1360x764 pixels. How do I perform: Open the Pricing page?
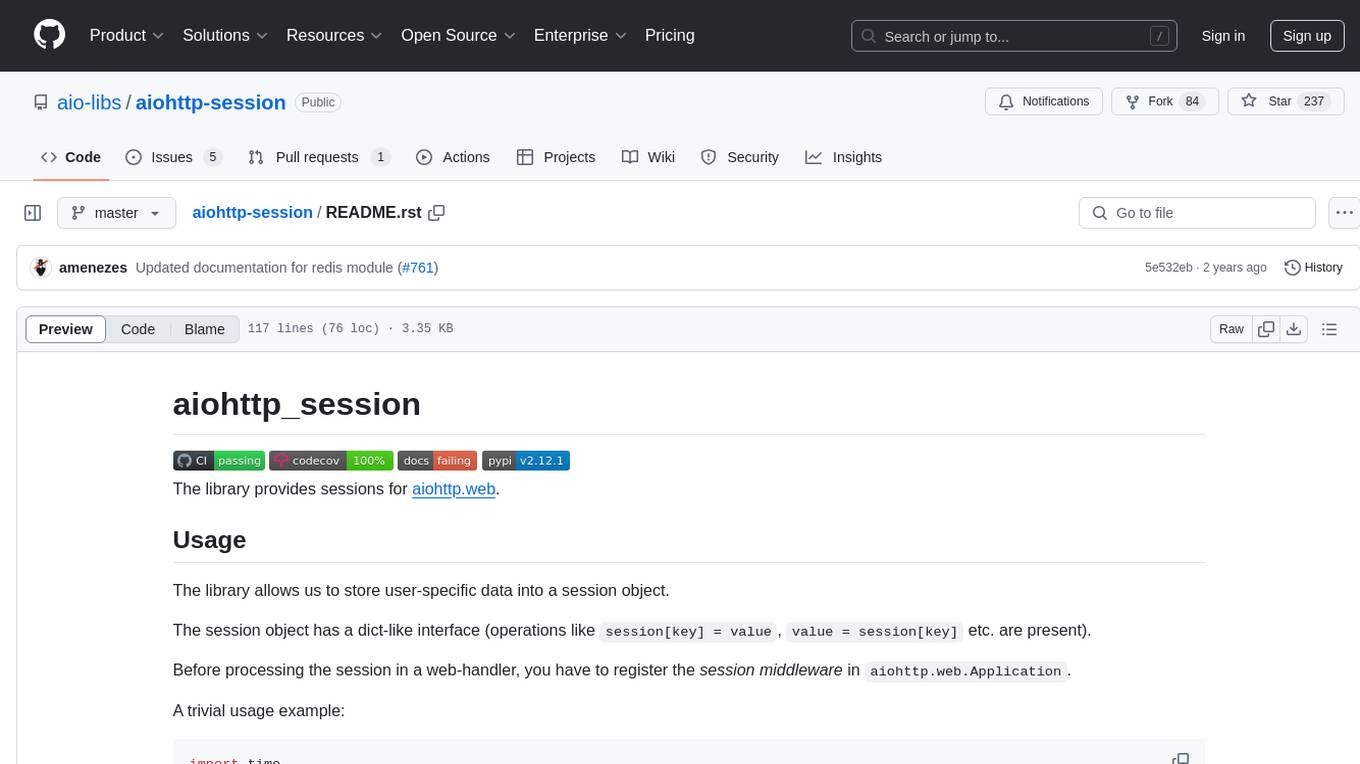670,35
